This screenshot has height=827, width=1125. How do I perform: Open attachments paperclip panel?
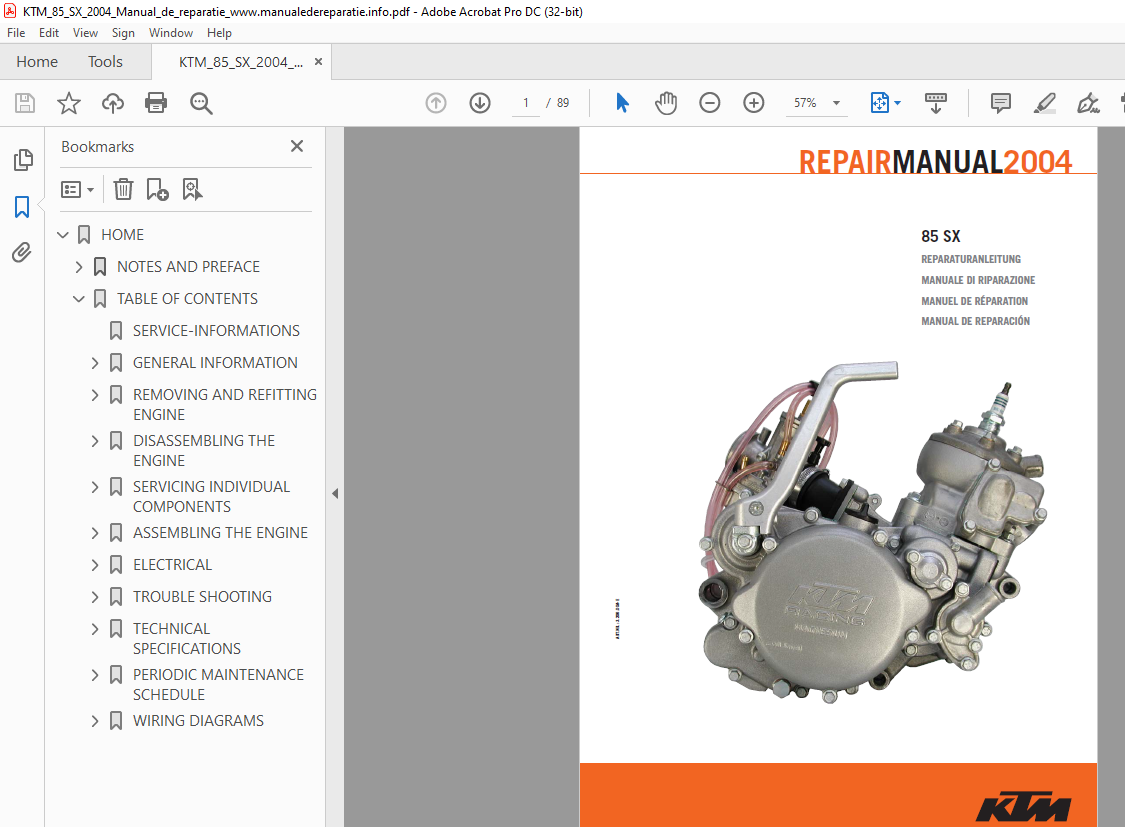tap(22, 252)
